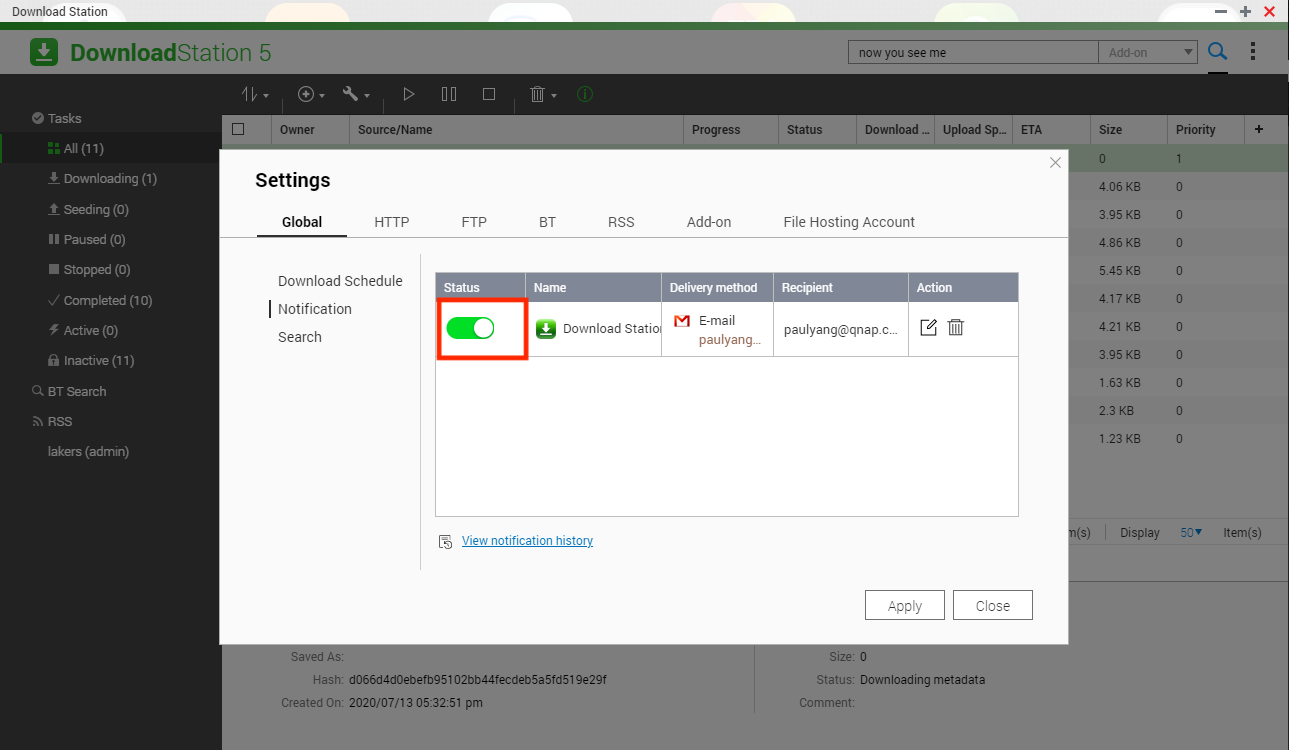Screen dimensions: 1289x750
Task: Open the wrench settings dropdown
Action: pyautogui.click(x=356, y=94)
